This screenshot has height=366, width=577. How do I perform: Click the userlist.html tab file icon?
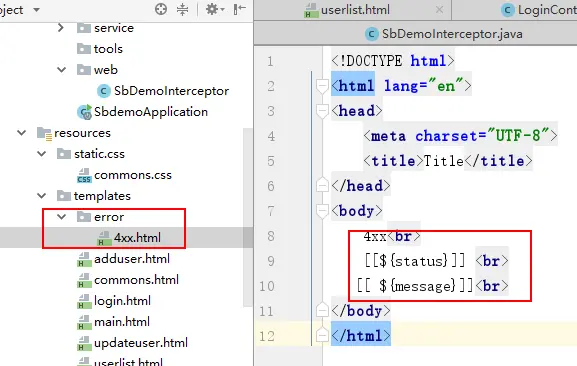(311, 11)
